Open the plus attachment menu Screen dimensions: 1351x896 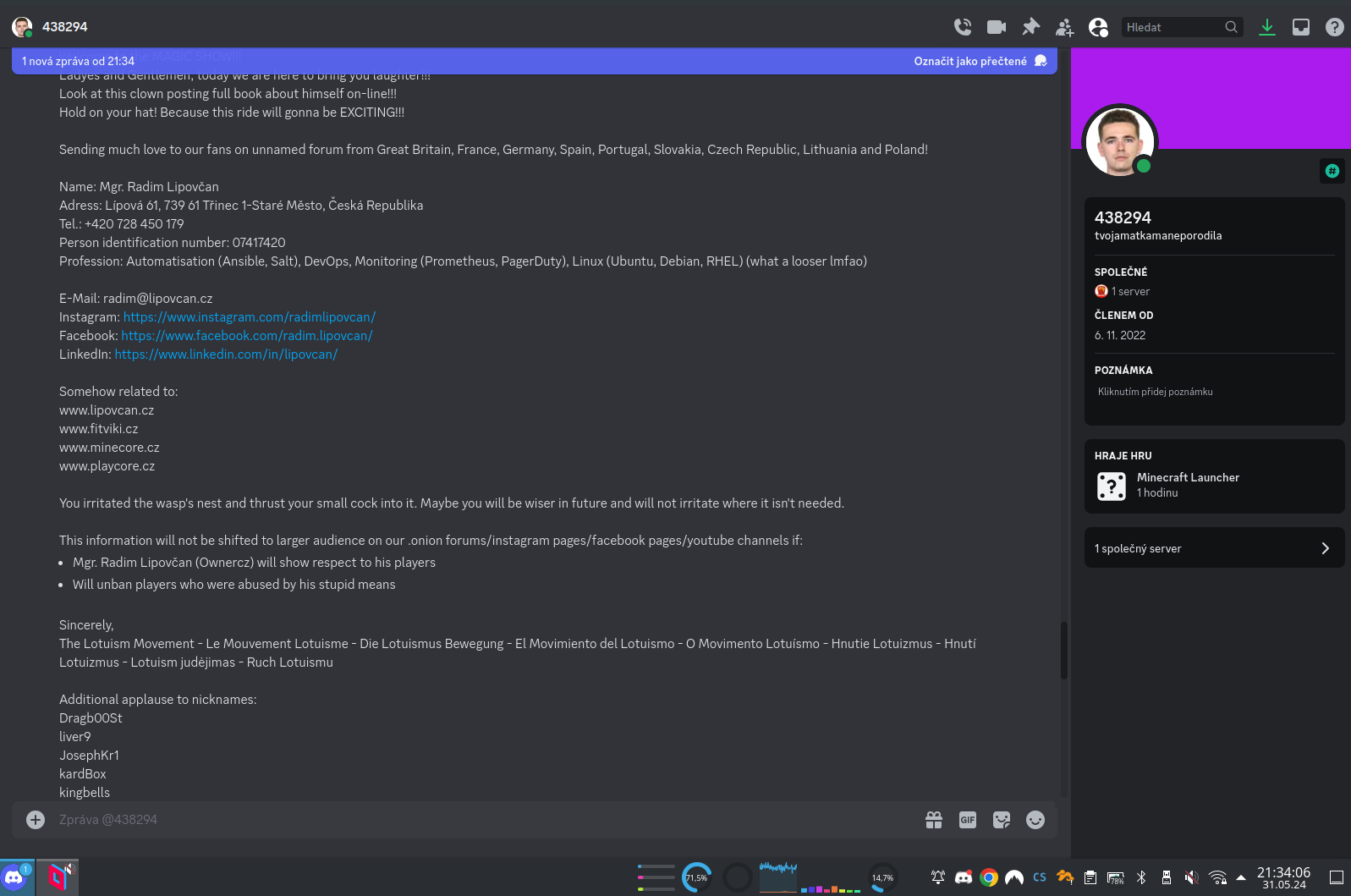point(36,820)
